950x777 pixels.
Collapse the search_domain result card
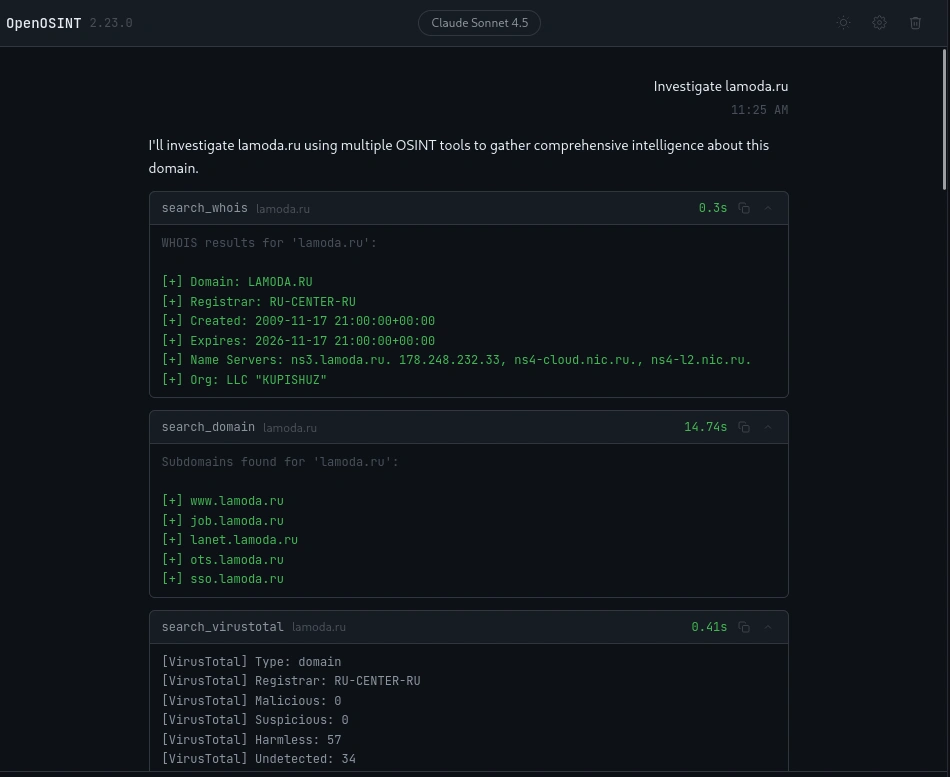pyautogui.click(x=768, y=427)
